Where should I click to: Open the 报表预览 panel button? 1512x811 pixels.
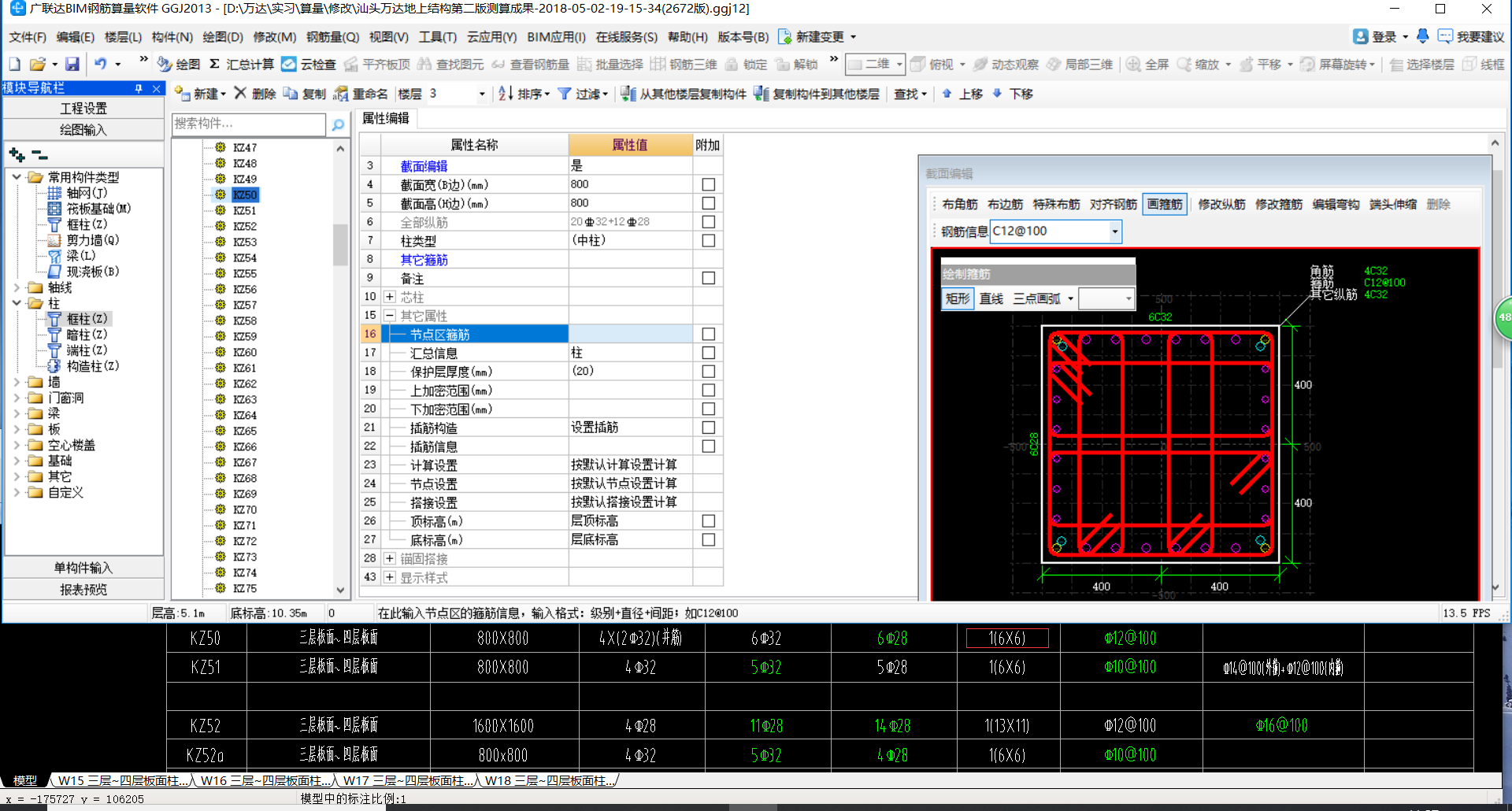tap(83, 590)
